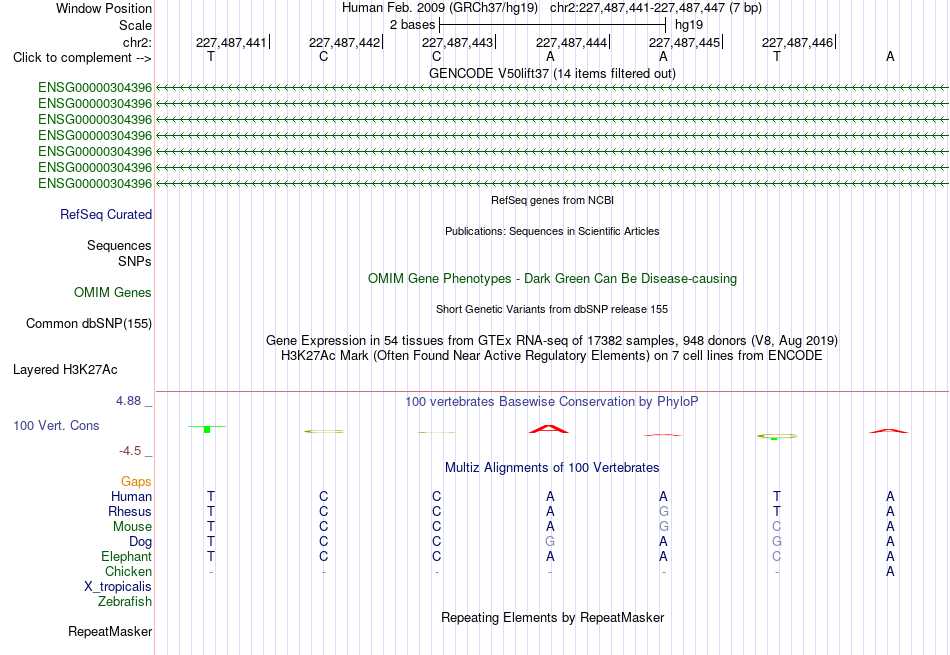This screenshot has height=655, width=950.
Task: Click 'Human Feb. 2009 (GRCh37/hg19)' assembly text
Action: [440, 8]
